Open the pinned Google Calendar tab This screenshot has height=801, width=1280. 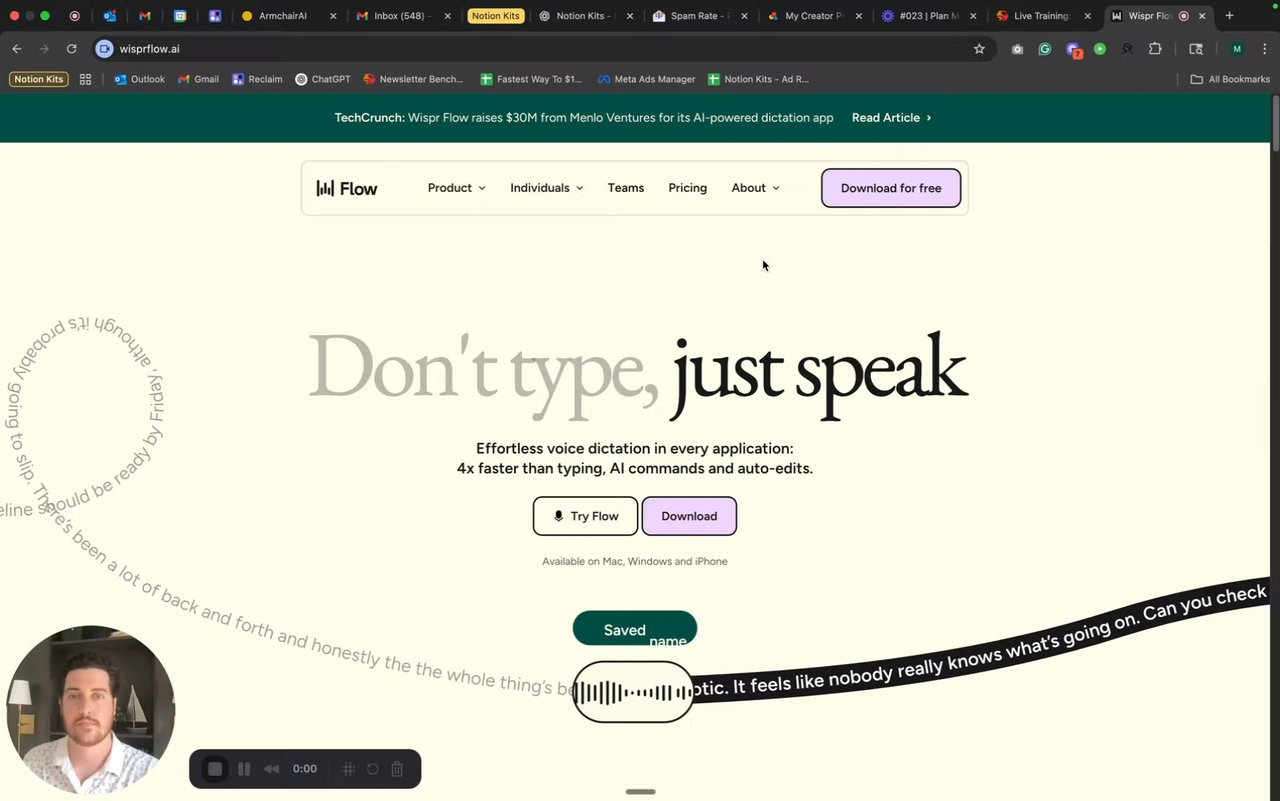[x=180, y=16]
